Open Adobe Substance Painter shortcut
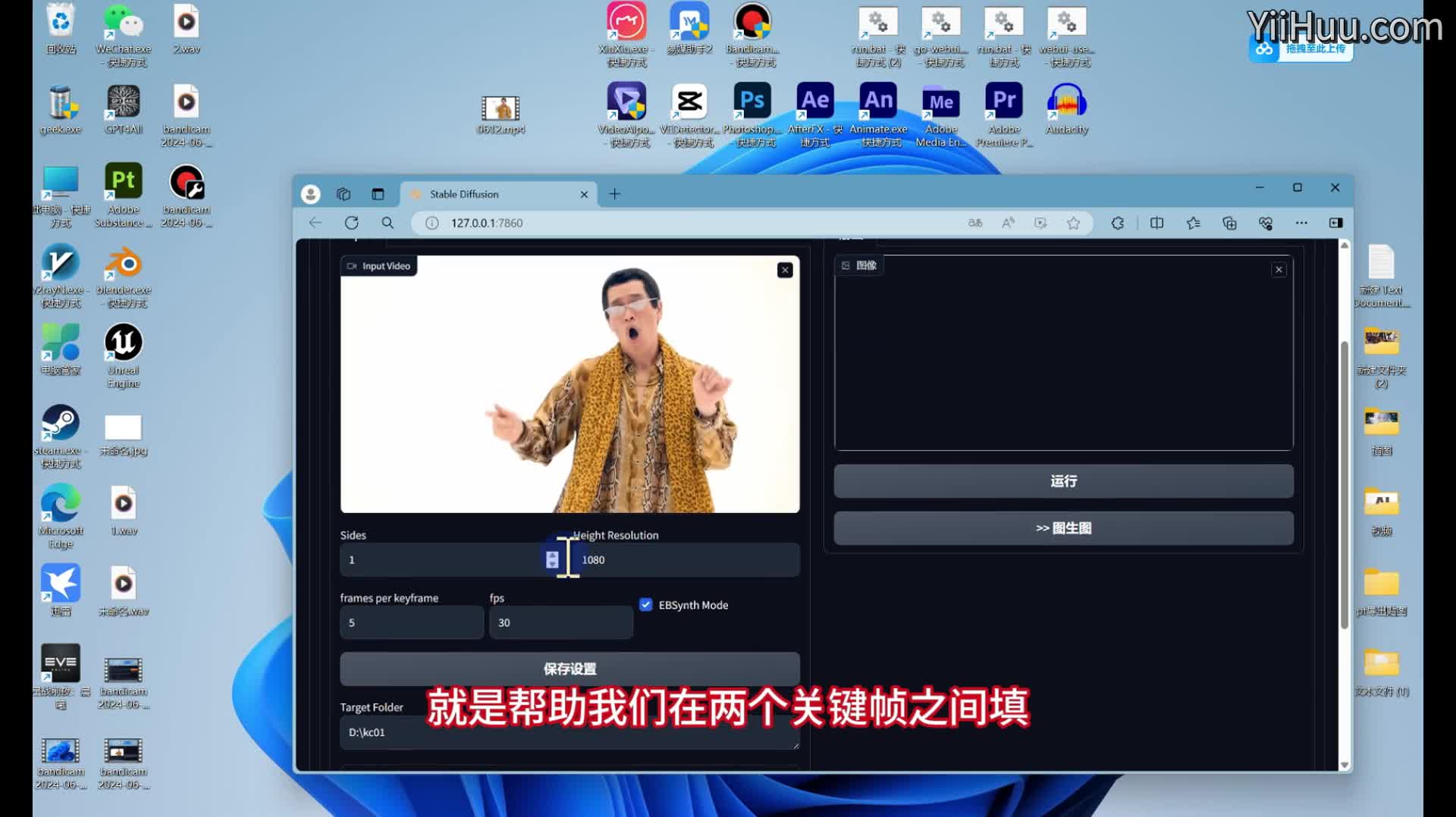Image resolution: width=1456 pixels, height=817 pixels. [x=124, y=195]
